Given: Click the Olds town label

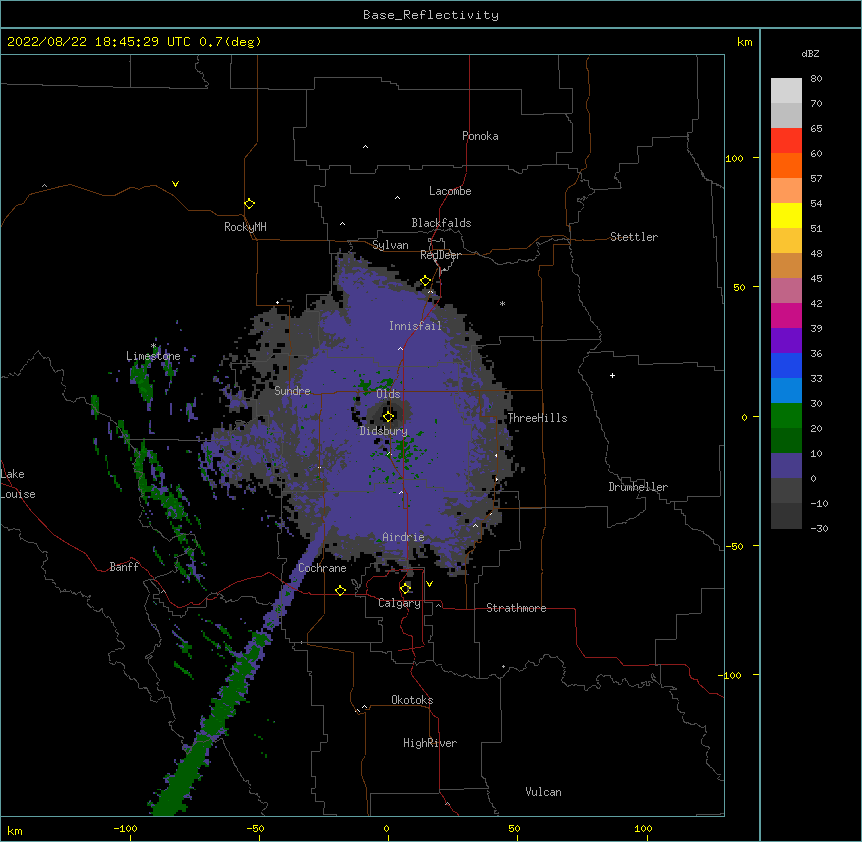Looking at the screenshot, I should click(x=388, y=394).
